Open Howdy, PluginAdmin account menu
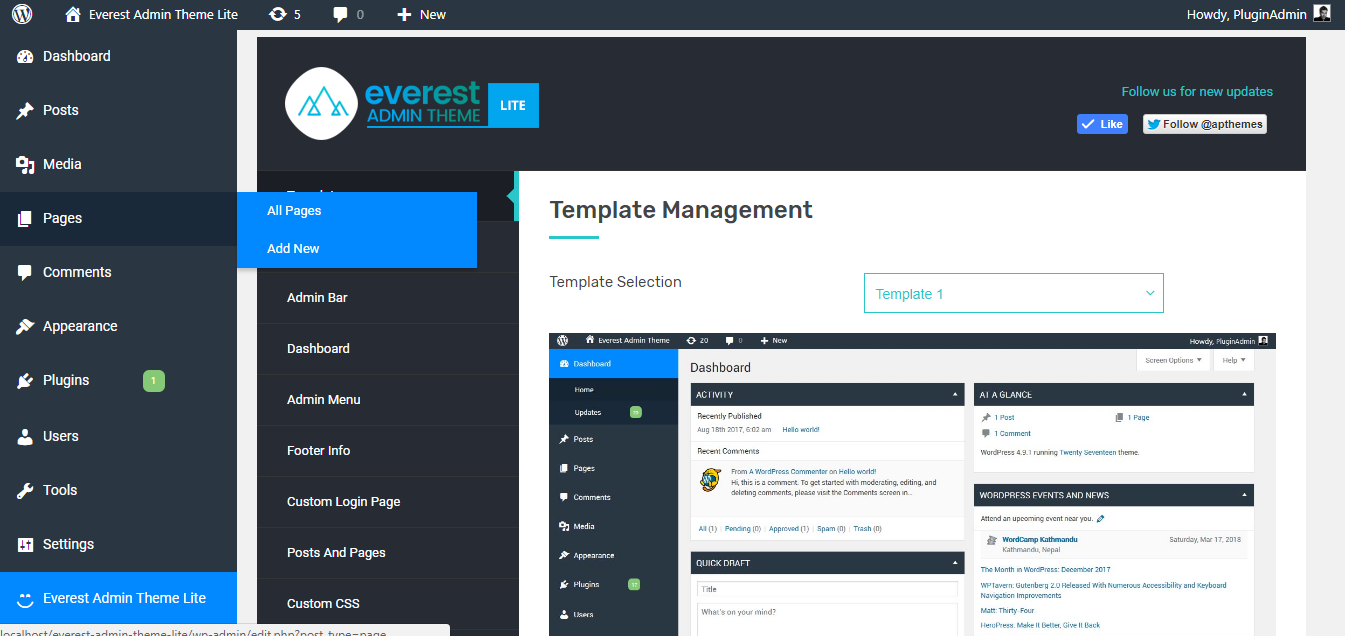The image size is (1345, 636). [1258, 14]
